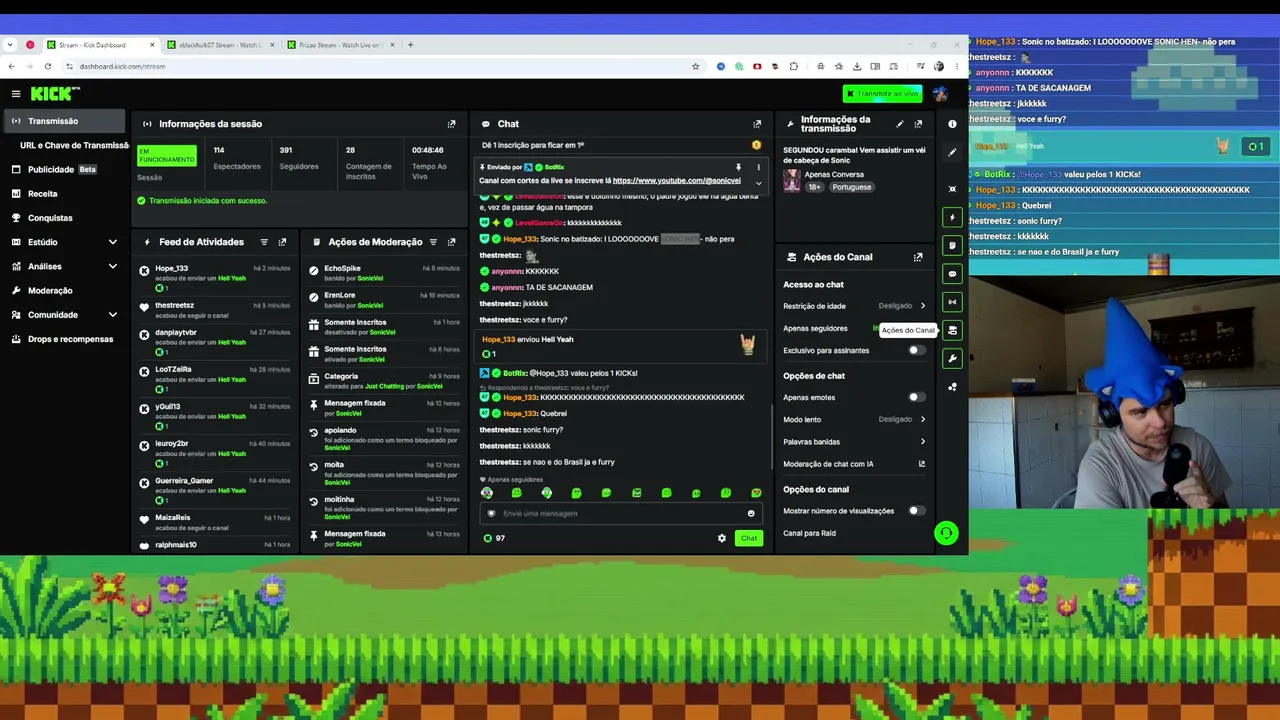The image size is (1280, 720).
Task: Open Hope_133 in the activity feed
Action: pos(171,269)
